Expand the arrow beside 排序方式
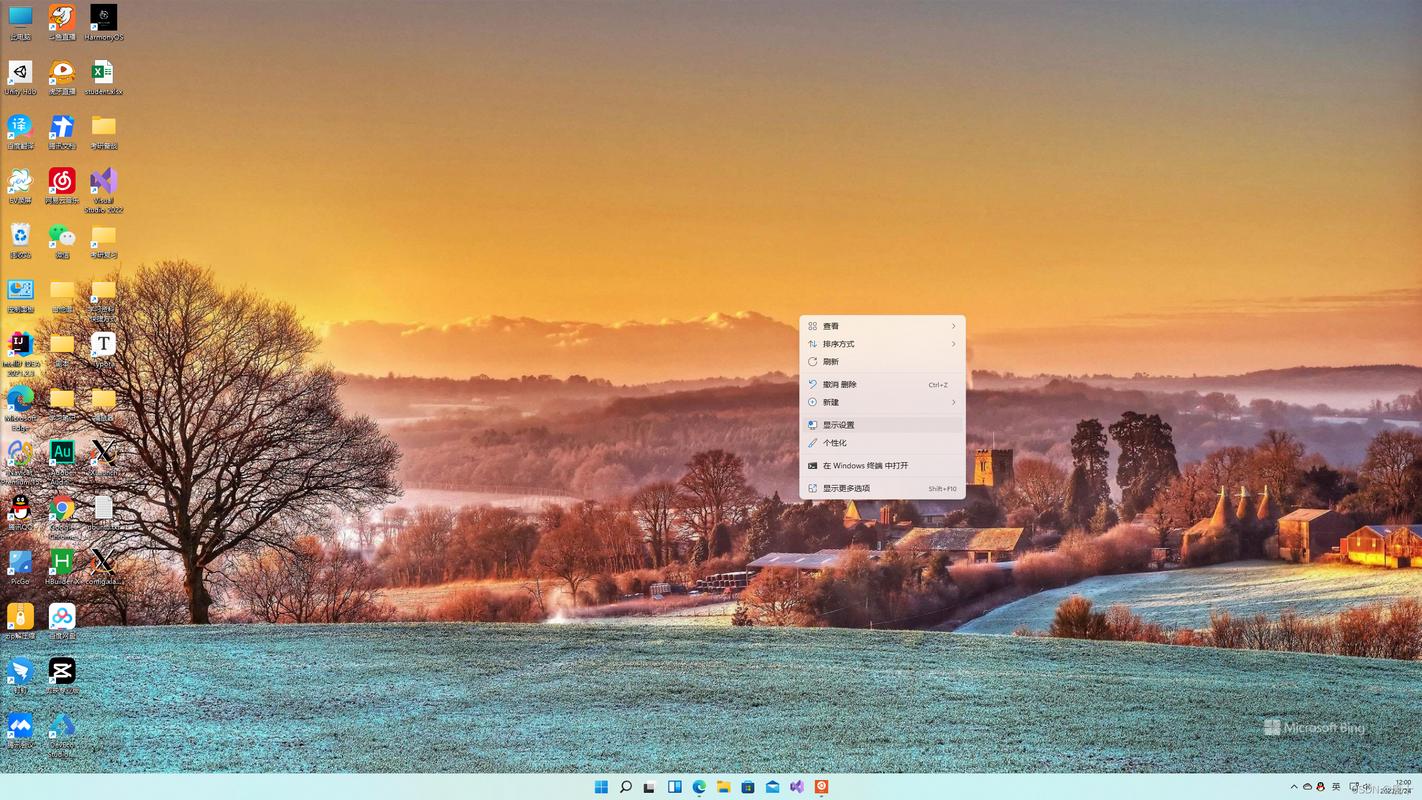This screenshot has width=1422, height=800. click(x=953, y=344)
